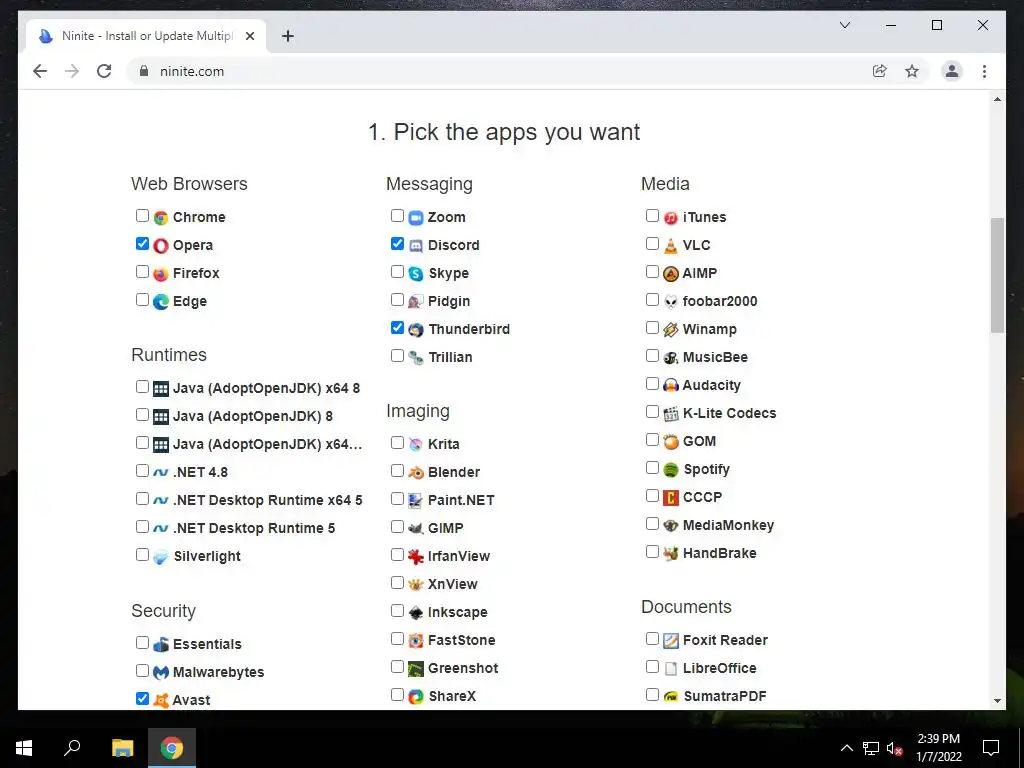Open the tab search dropdown chevron
This screenshot has height=768, width=1024.
coord(844,25)
